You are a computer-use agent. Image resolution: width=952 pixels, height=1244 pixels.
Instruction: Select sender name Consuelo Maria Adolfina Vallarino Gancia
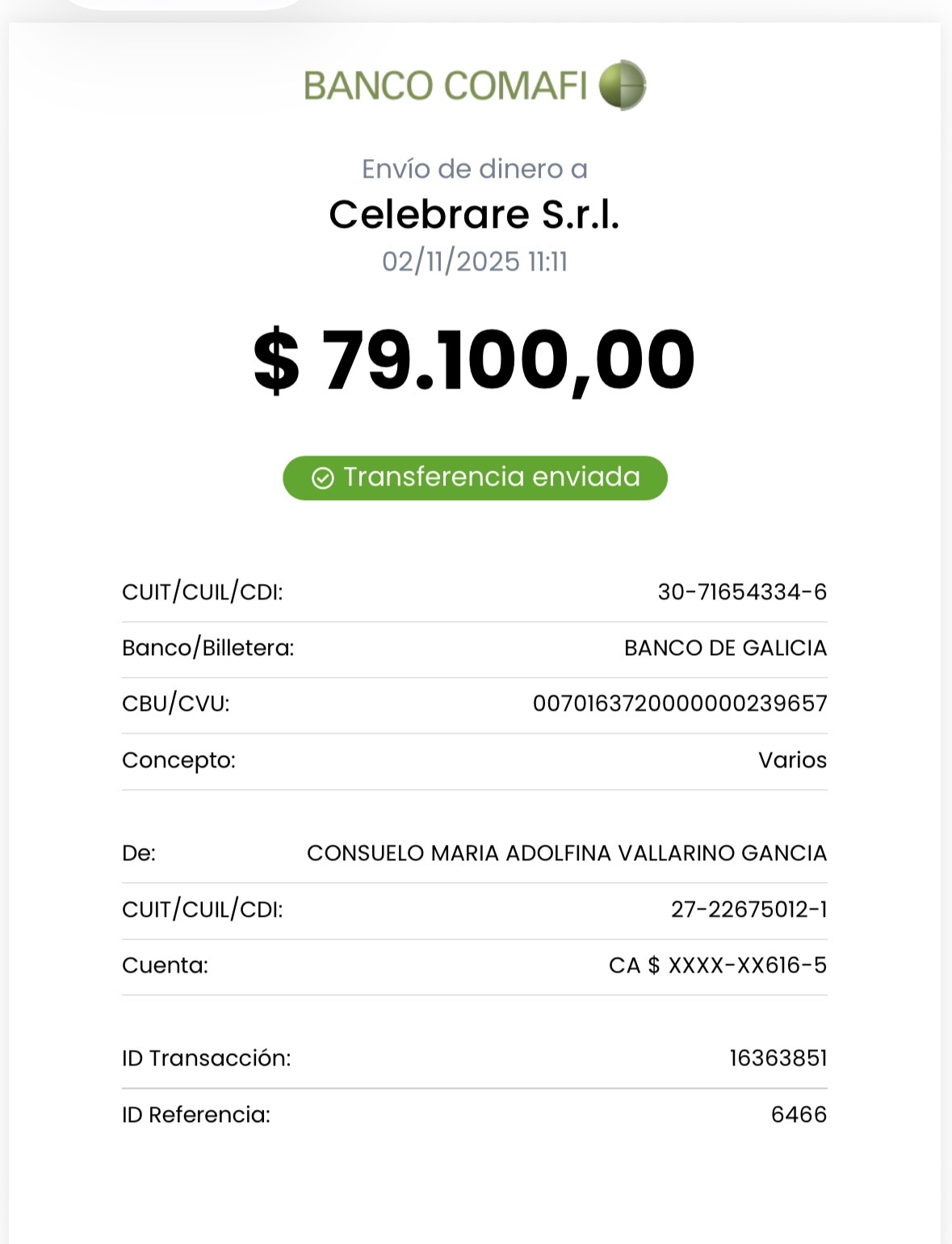coord(567,853)
